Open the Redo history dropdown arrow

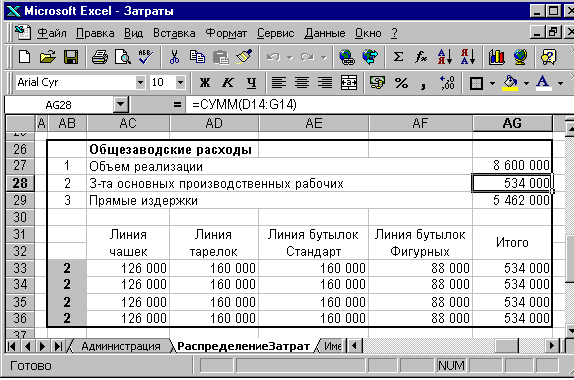pos(324,57)
